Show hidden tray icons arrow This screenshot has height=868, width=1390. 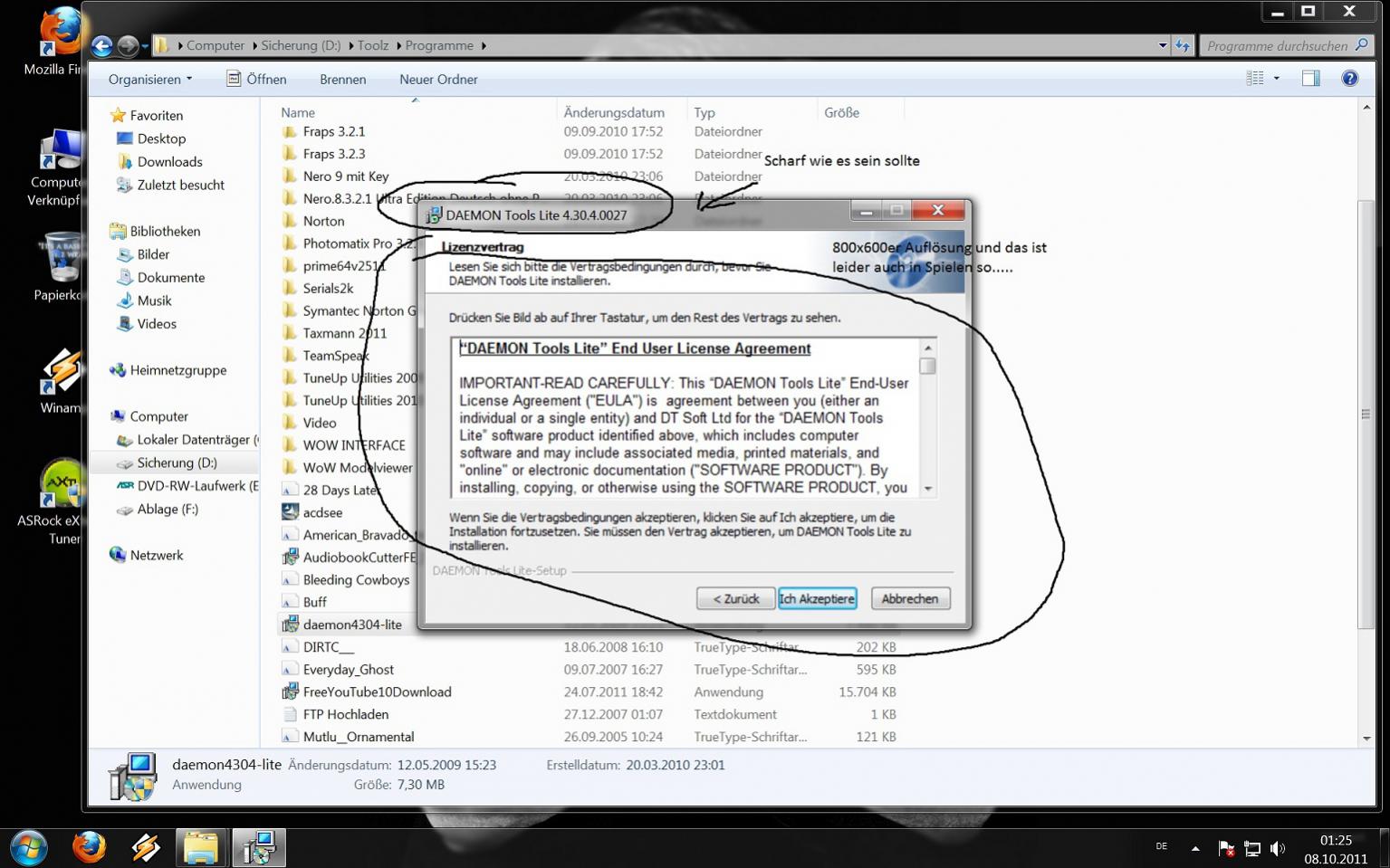(x=1195, y=848)
